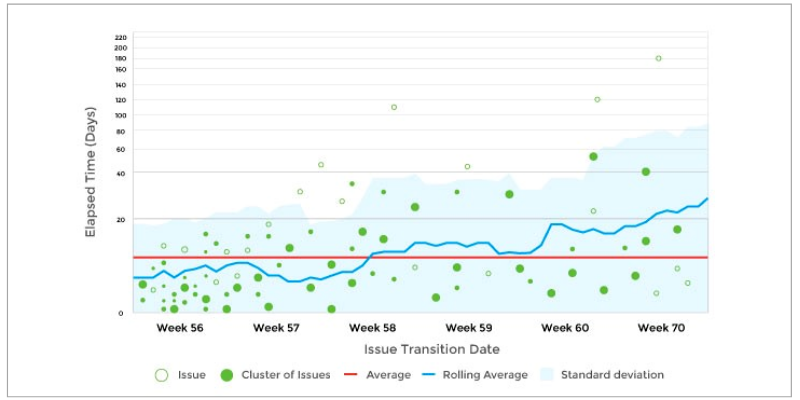The image size is (800, 400).
Task: Select the Week 60 axis label
Action: pos(564,327)
